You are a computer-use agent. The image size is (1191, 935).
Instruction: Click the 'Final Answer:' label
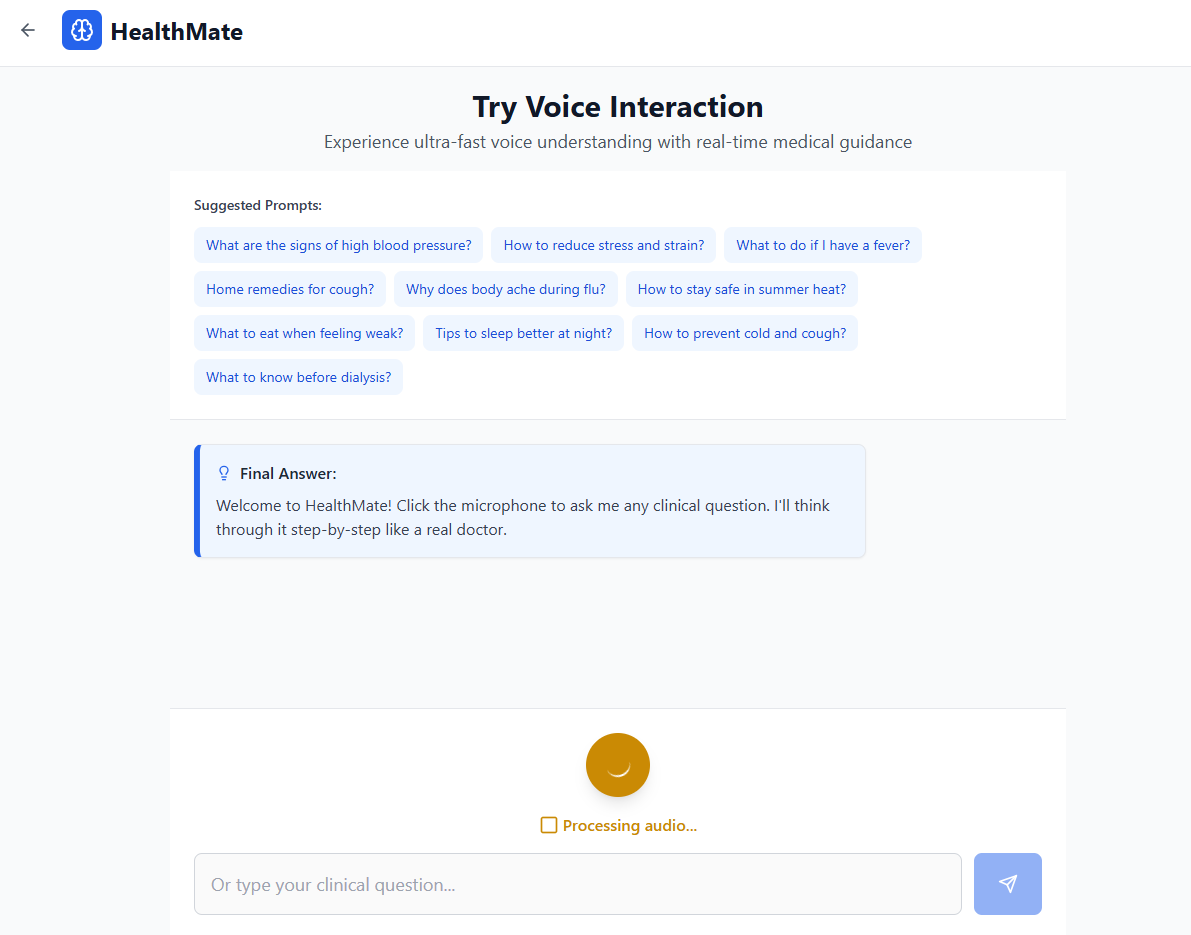pyautogui.click(x=289, y=474)
